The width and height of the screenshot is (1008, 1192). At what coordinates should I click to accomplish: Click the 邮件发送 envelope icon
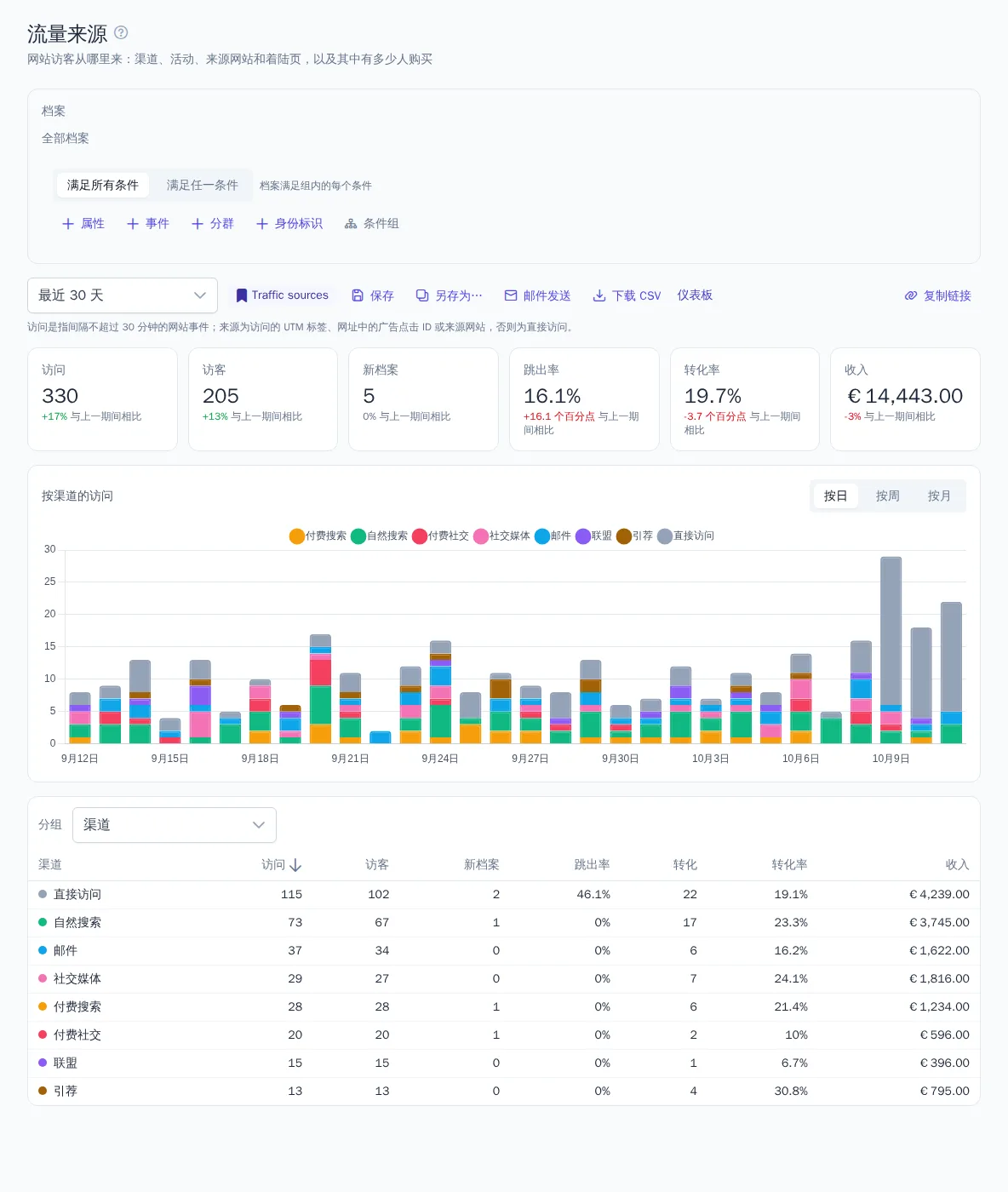click(x=511, y=295)
